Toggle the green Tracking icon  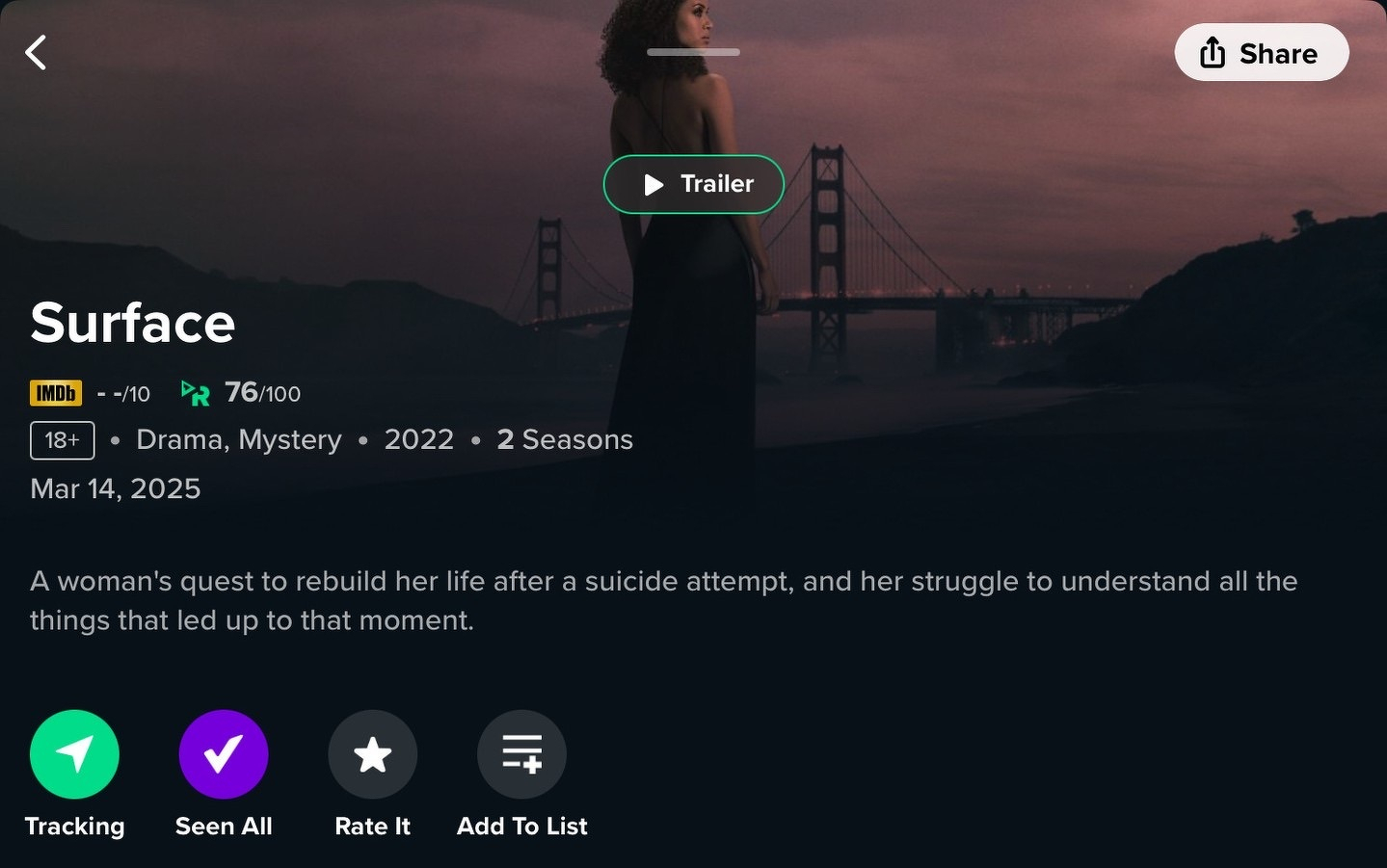(74, 754)
